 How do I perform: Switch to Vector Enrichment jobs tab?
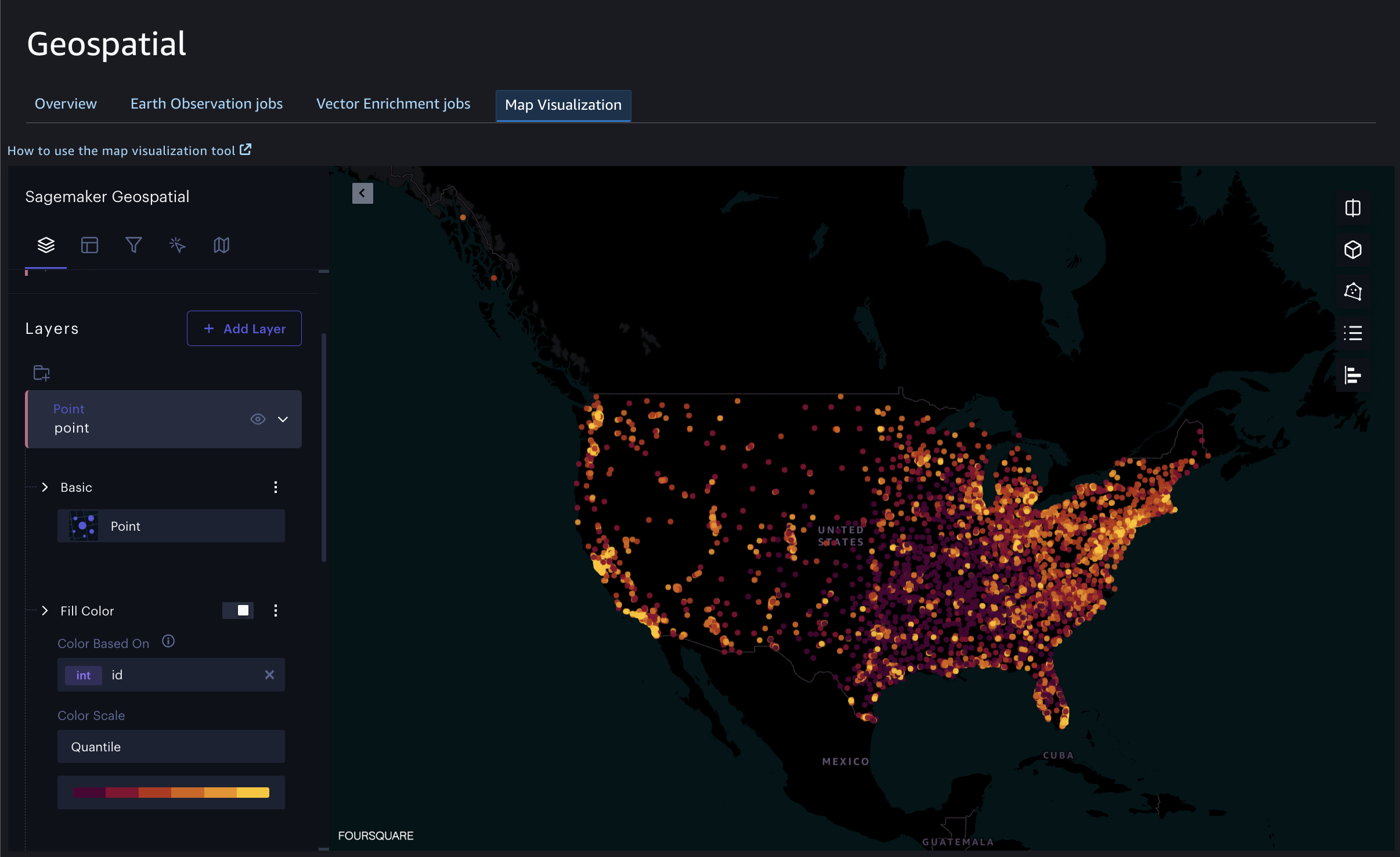coord(392,104)
